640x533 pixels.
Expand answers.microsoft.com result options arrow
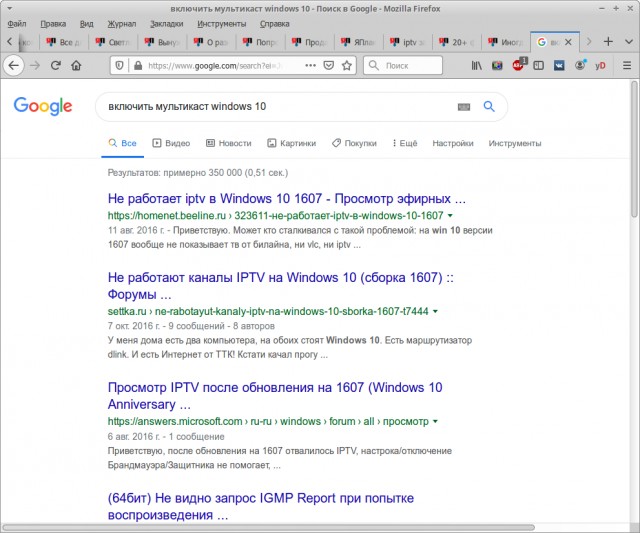coord(435,422)
